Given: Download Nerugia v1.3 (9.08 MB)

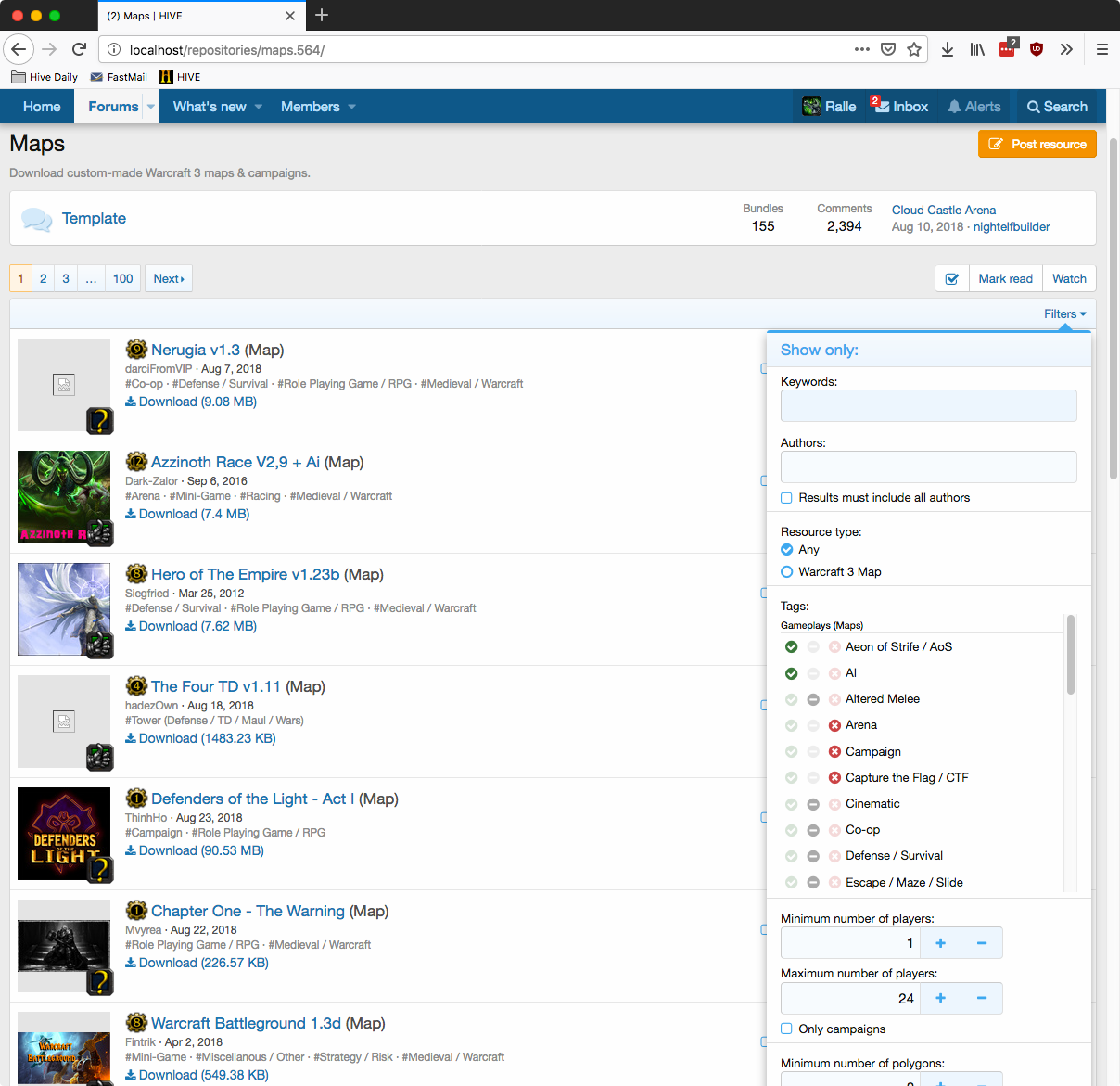Looking at the screenshot, I should pyautogui.click(x=191, y=402).
